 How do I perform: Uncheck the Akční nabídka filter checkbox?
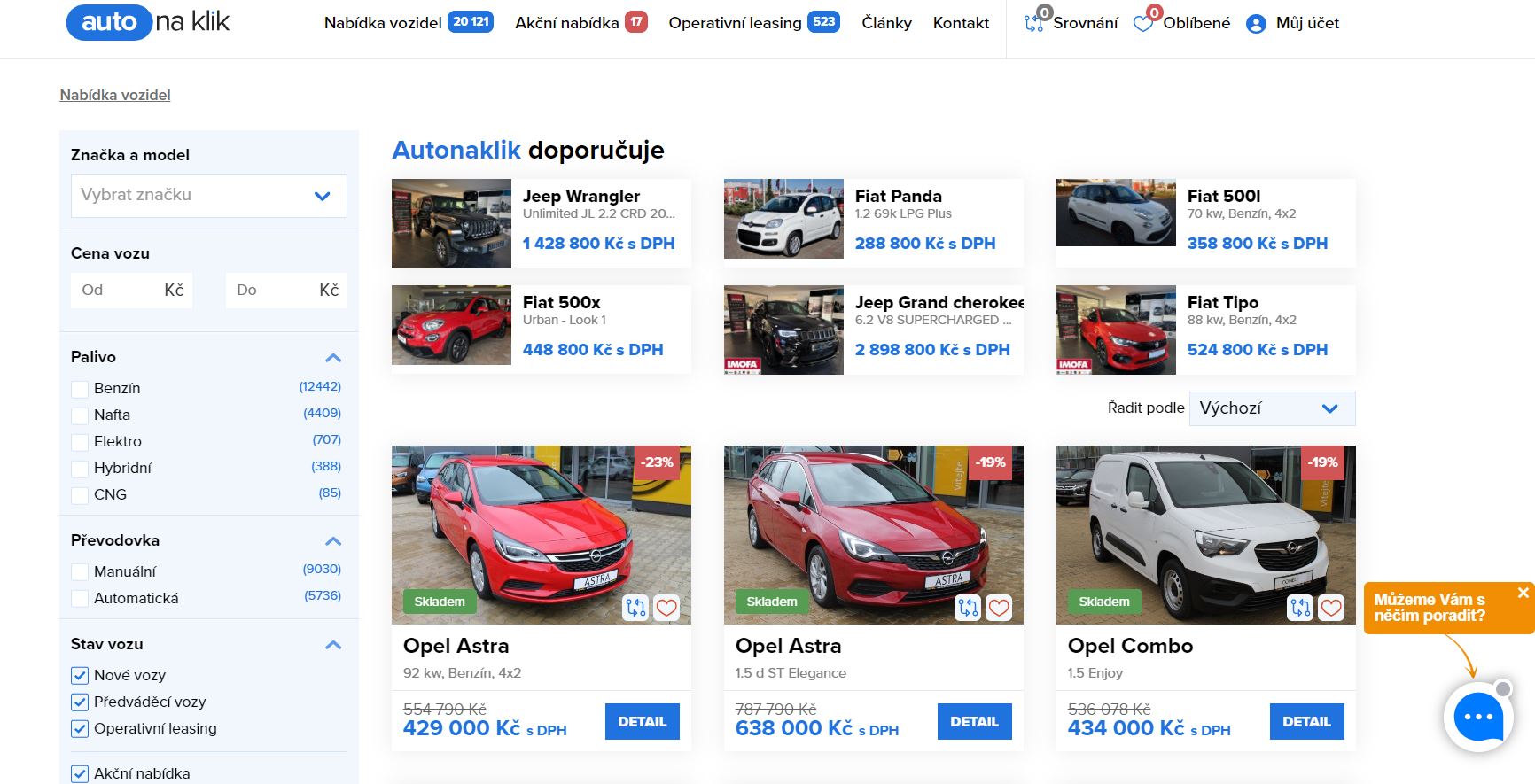[80, 773]
